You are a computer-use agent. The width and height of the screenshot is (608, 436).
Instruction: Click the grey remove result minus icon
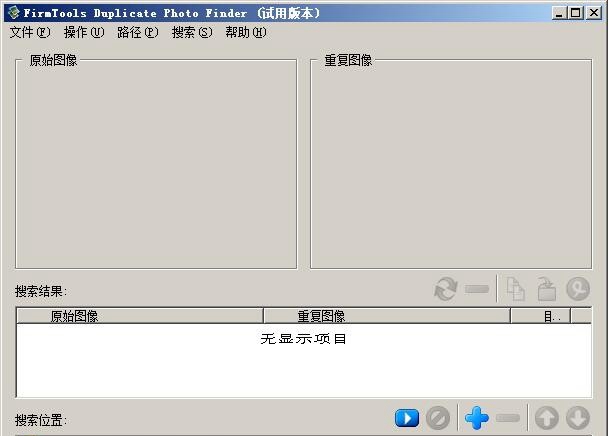click(x=477, y=289)
